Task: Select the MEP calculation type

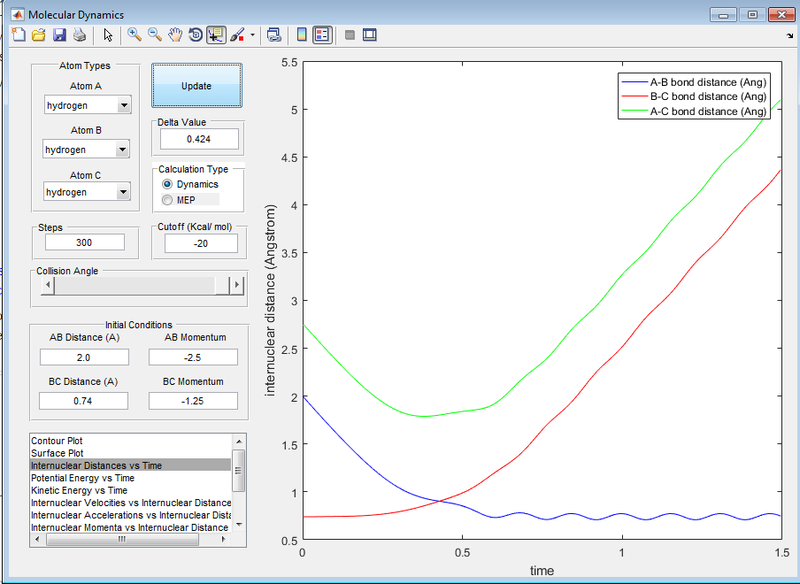Action: (x=167, y=201)
